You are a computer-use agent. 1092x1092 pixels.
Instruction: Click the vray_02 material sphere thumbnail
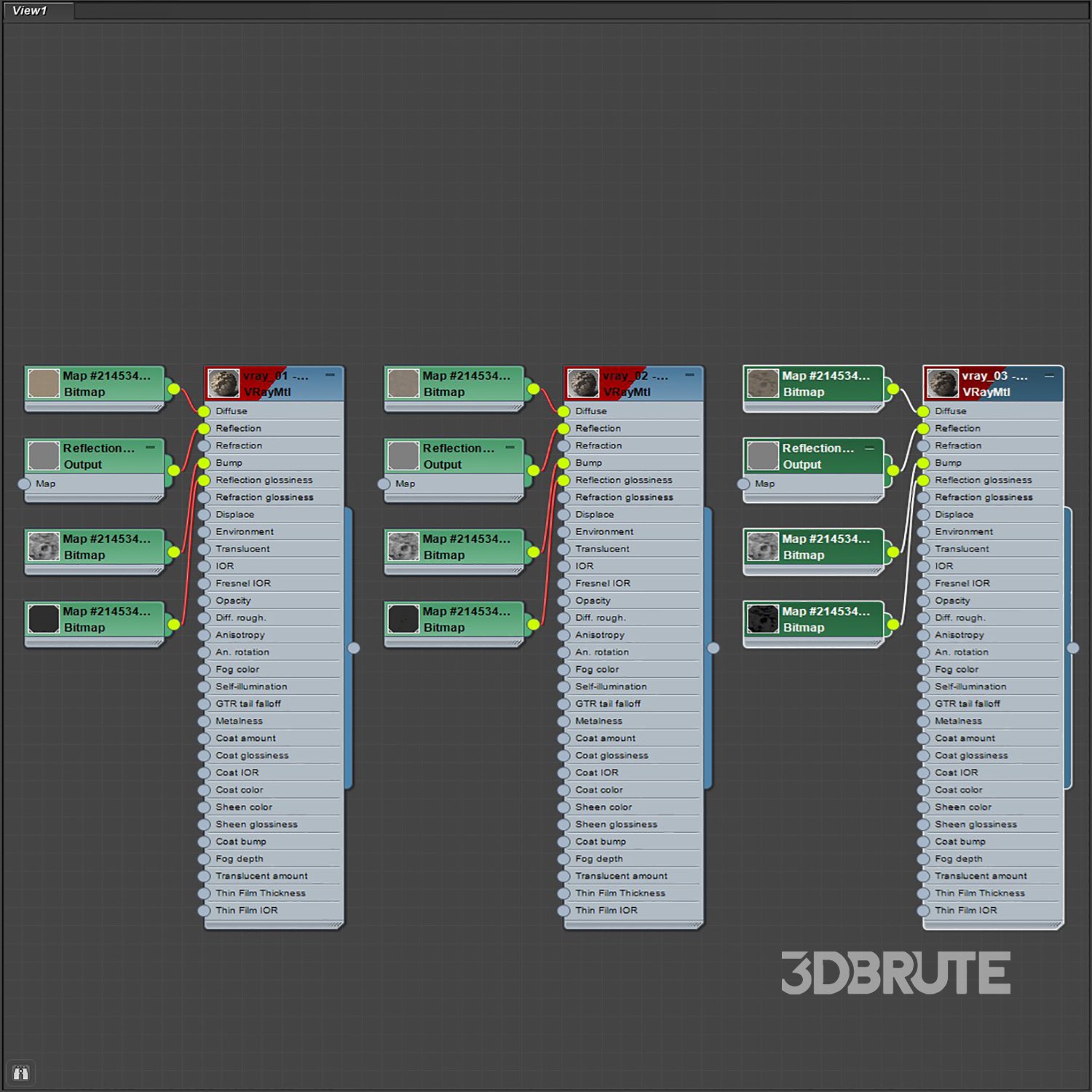582,383
